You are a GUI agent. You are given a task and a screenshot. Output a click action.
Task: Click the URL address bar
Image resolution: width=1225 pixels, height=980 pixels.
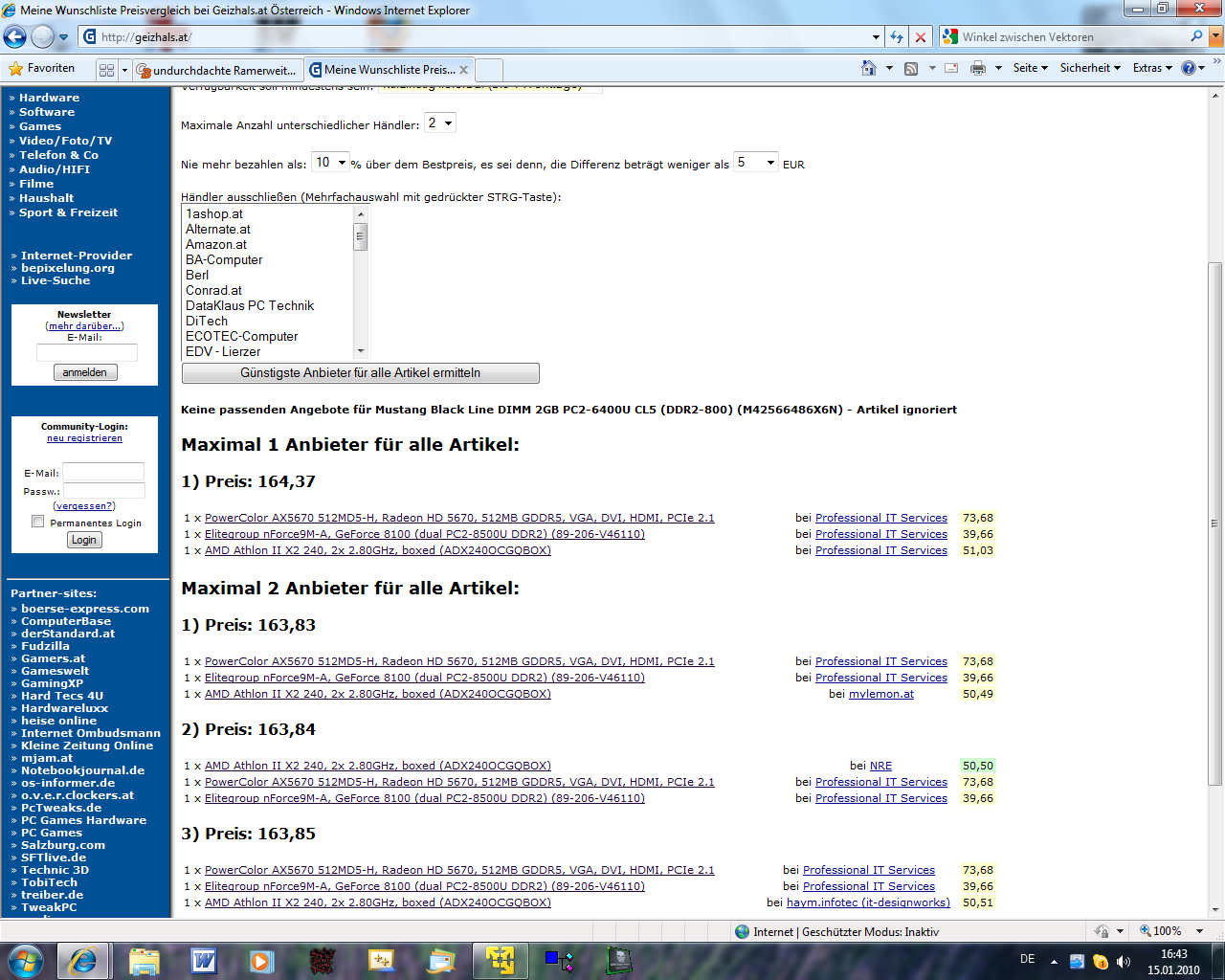[x=474, y=36]
